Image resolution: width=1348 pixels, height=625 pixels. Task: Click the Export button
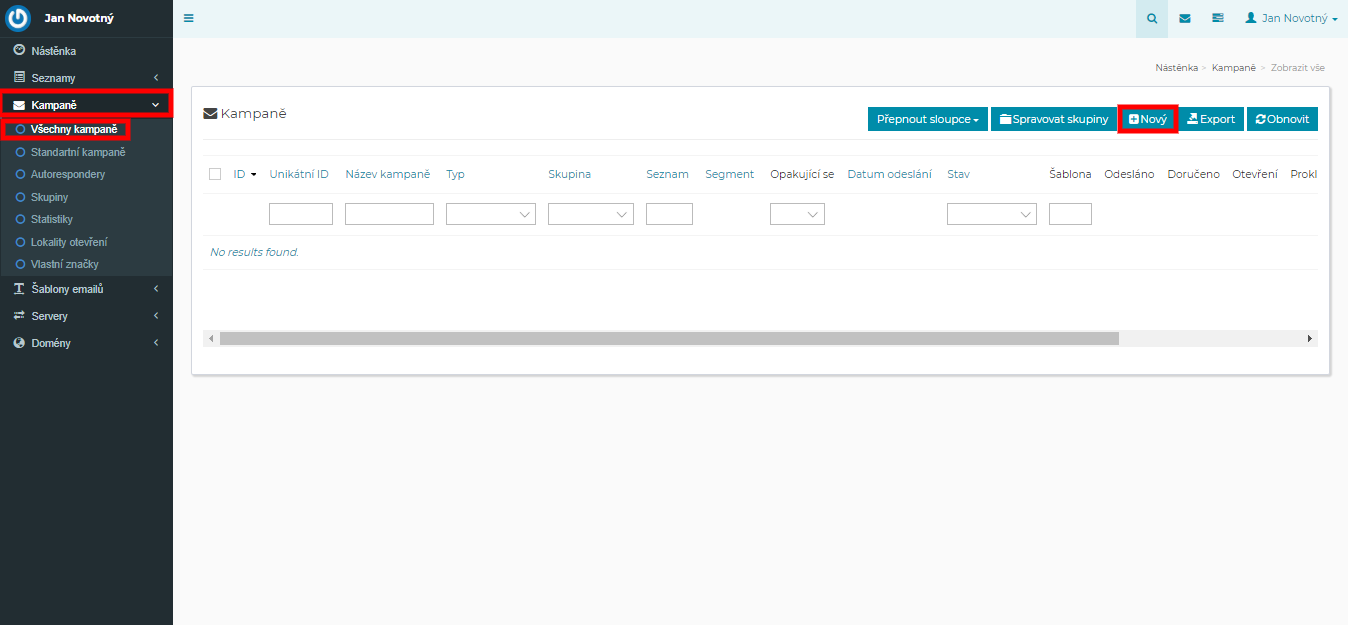1211,119
